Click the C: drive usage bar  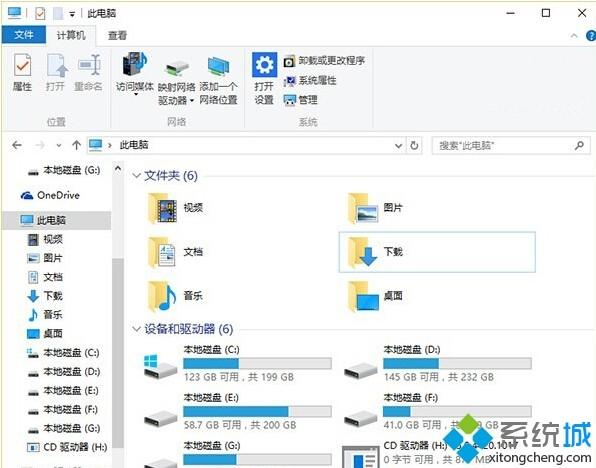click(257, 363)
